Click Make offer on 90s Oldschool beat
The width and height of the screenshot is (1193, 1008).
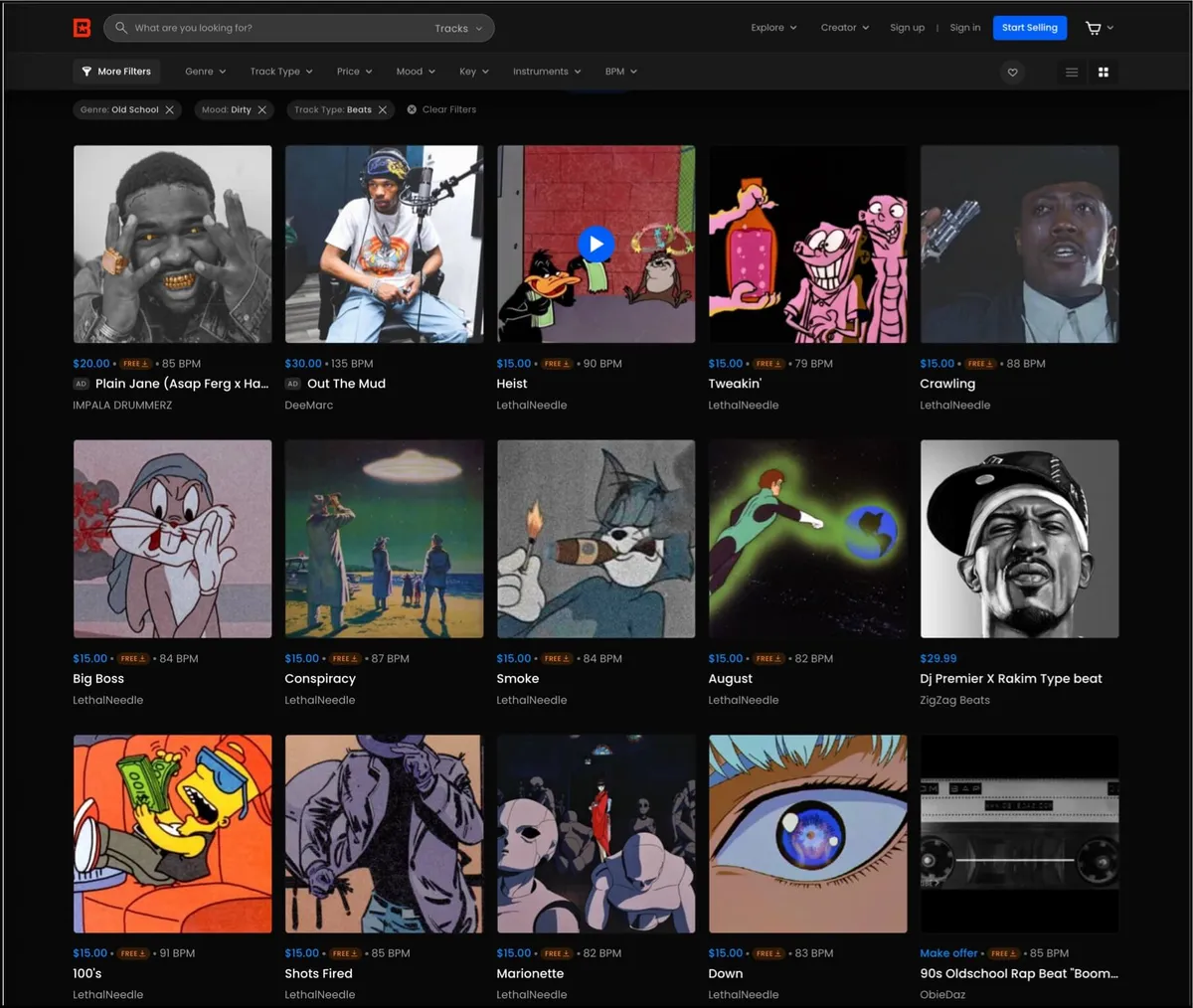pos(948,953)
